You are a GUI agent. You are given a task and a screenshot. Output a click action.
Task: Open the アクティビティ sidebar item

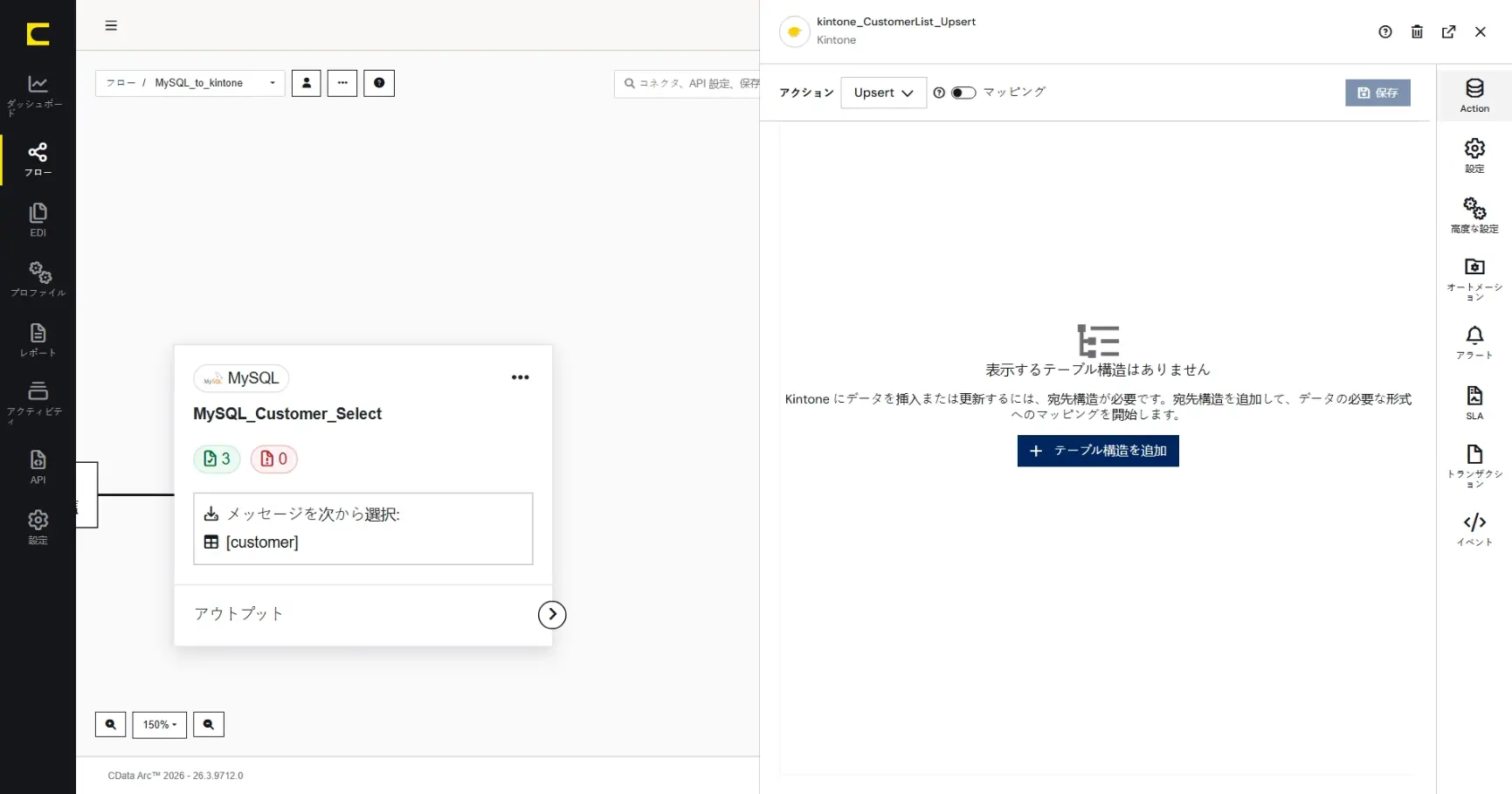pos(38,402)
